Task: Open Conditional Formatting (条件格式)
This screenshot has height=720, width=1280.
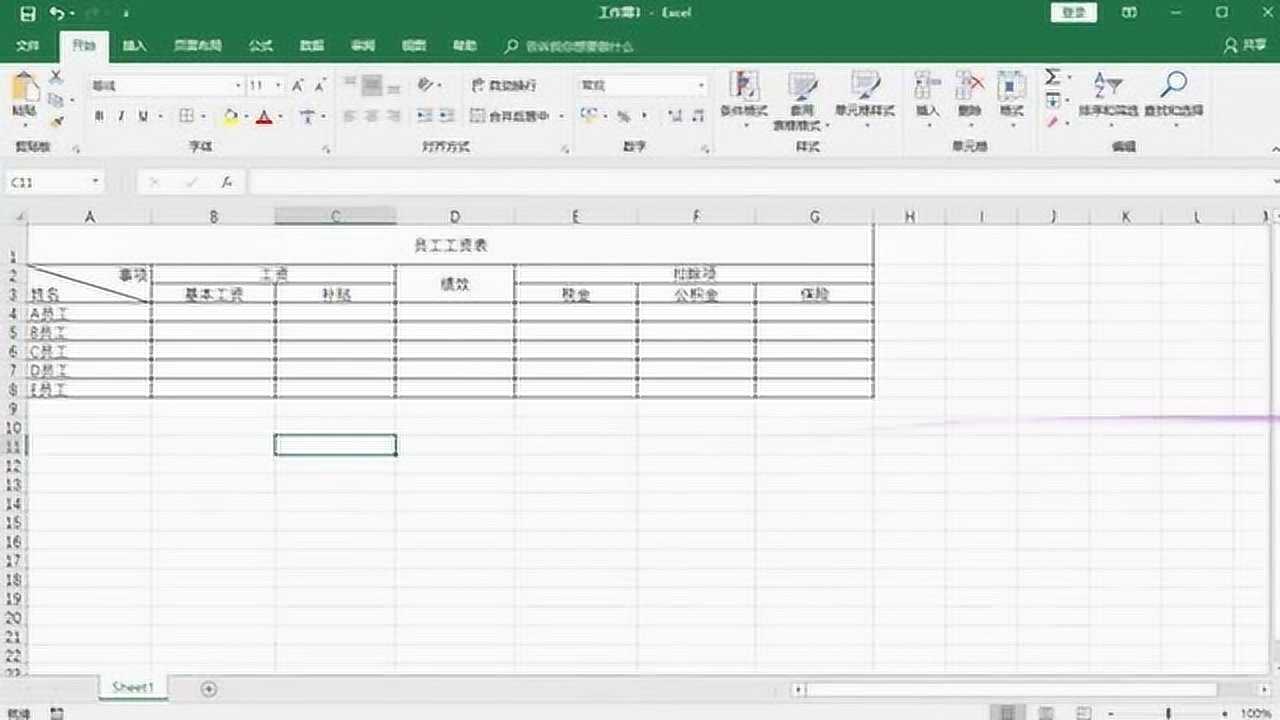Action: (744, 99)
